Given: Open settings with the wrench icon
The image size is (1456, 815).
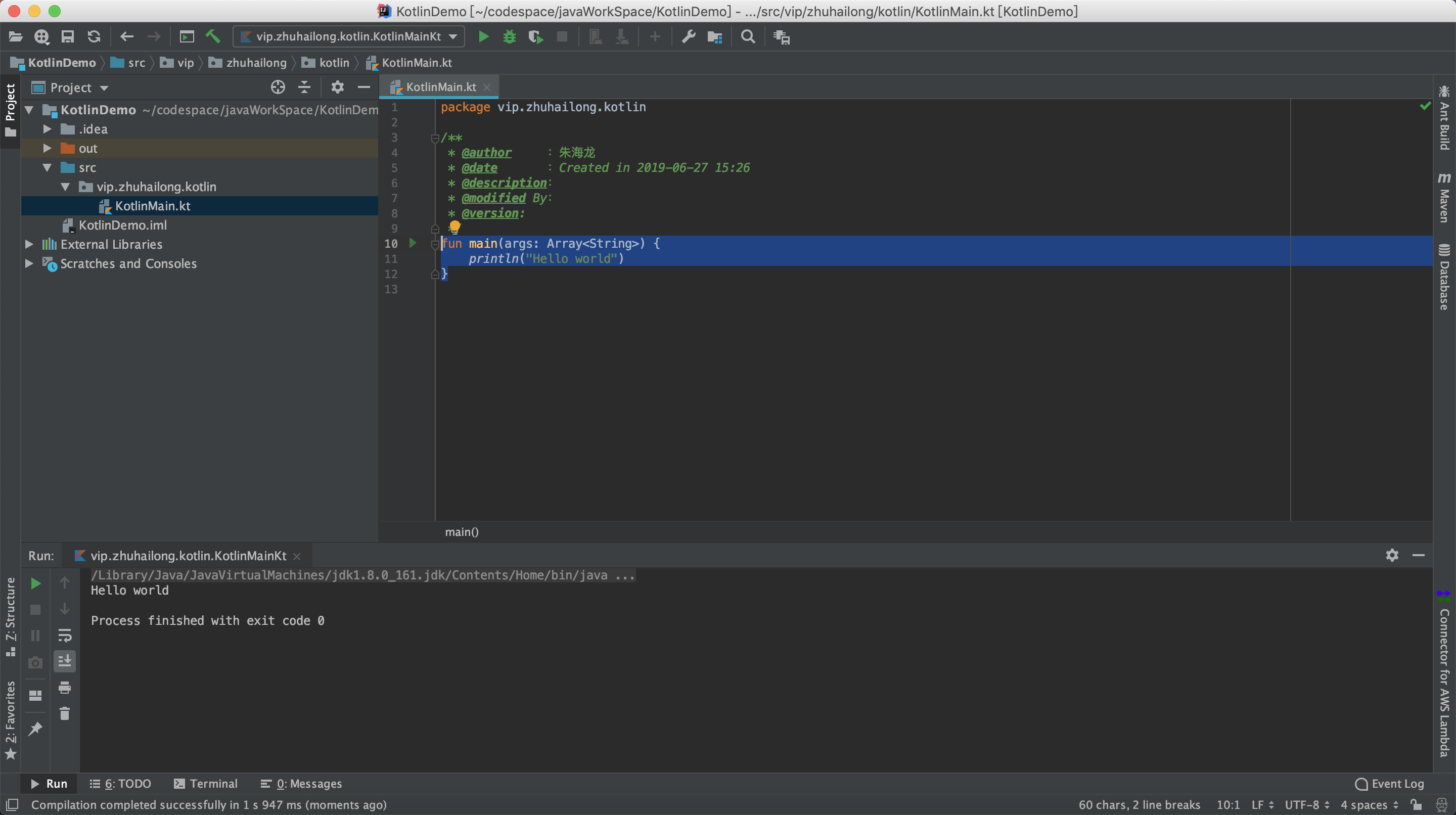Looking at the screenshot, I should tap(688, 37).
